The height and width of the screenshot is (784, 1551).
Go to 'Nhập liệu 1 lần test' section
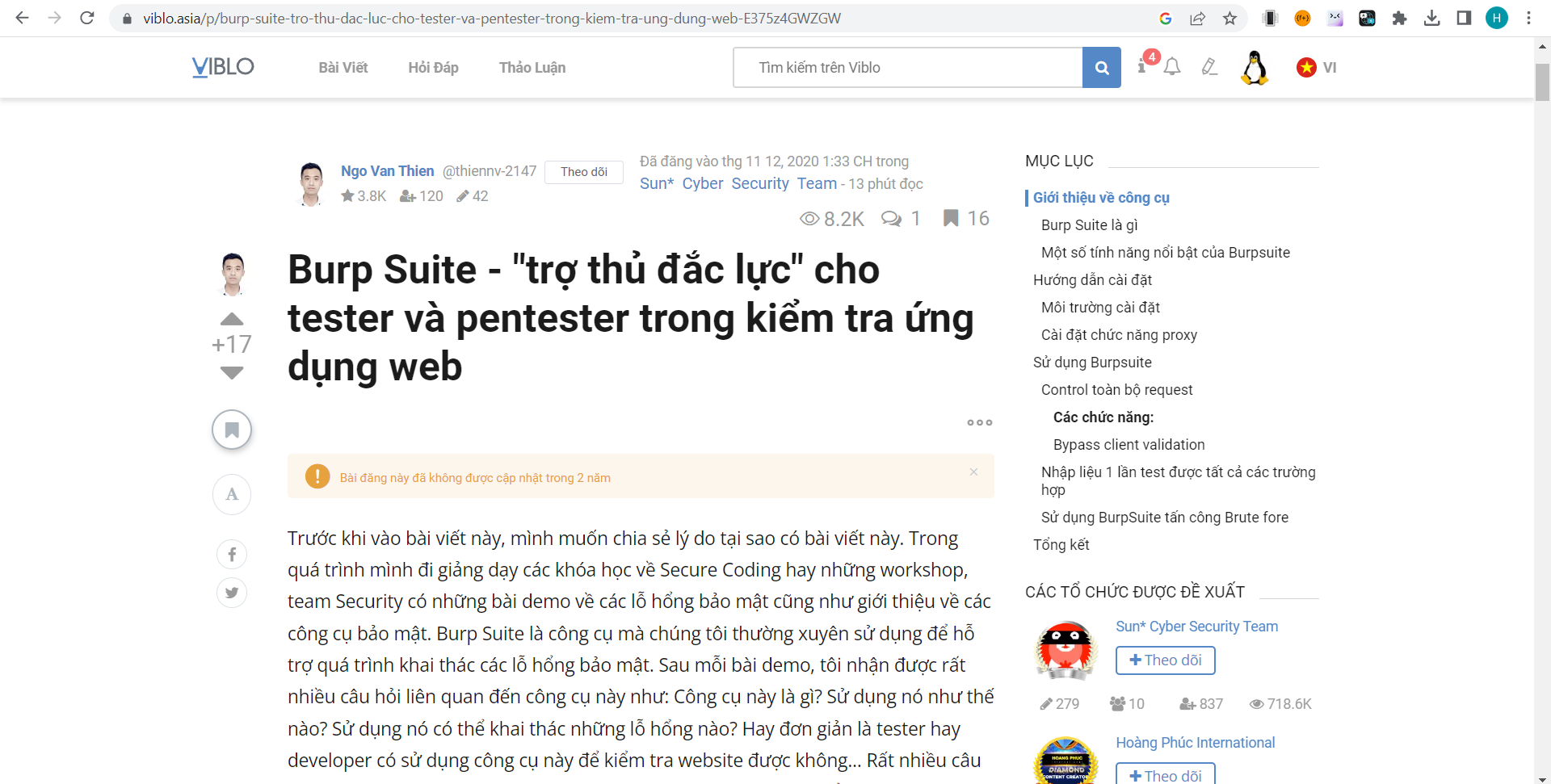click(x=1178, y=480)
